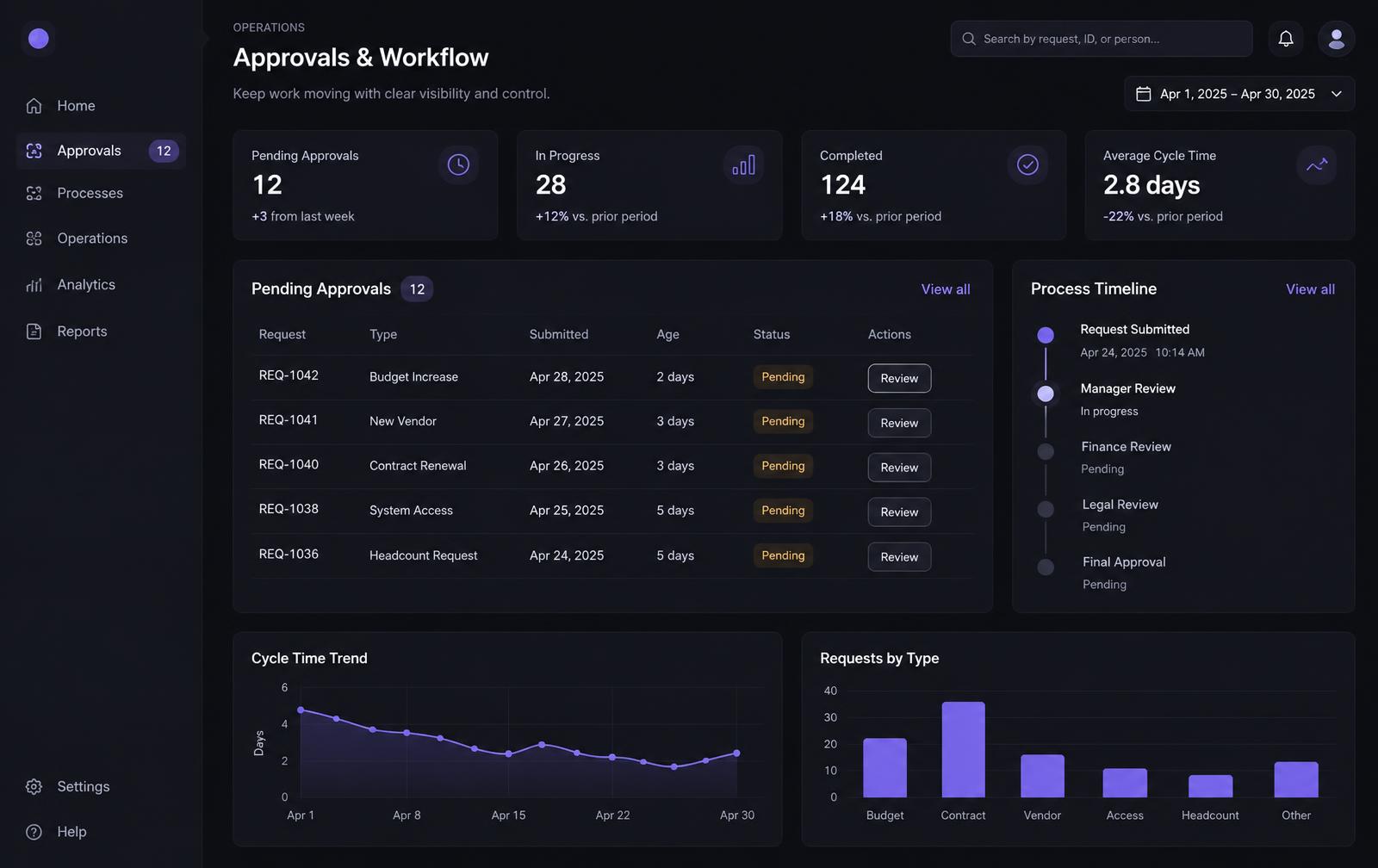This screenshot has width=1378, height=868.
Task: Select Approvals in the sidebar
Action: pyautogui.click(x=102, y=151)
